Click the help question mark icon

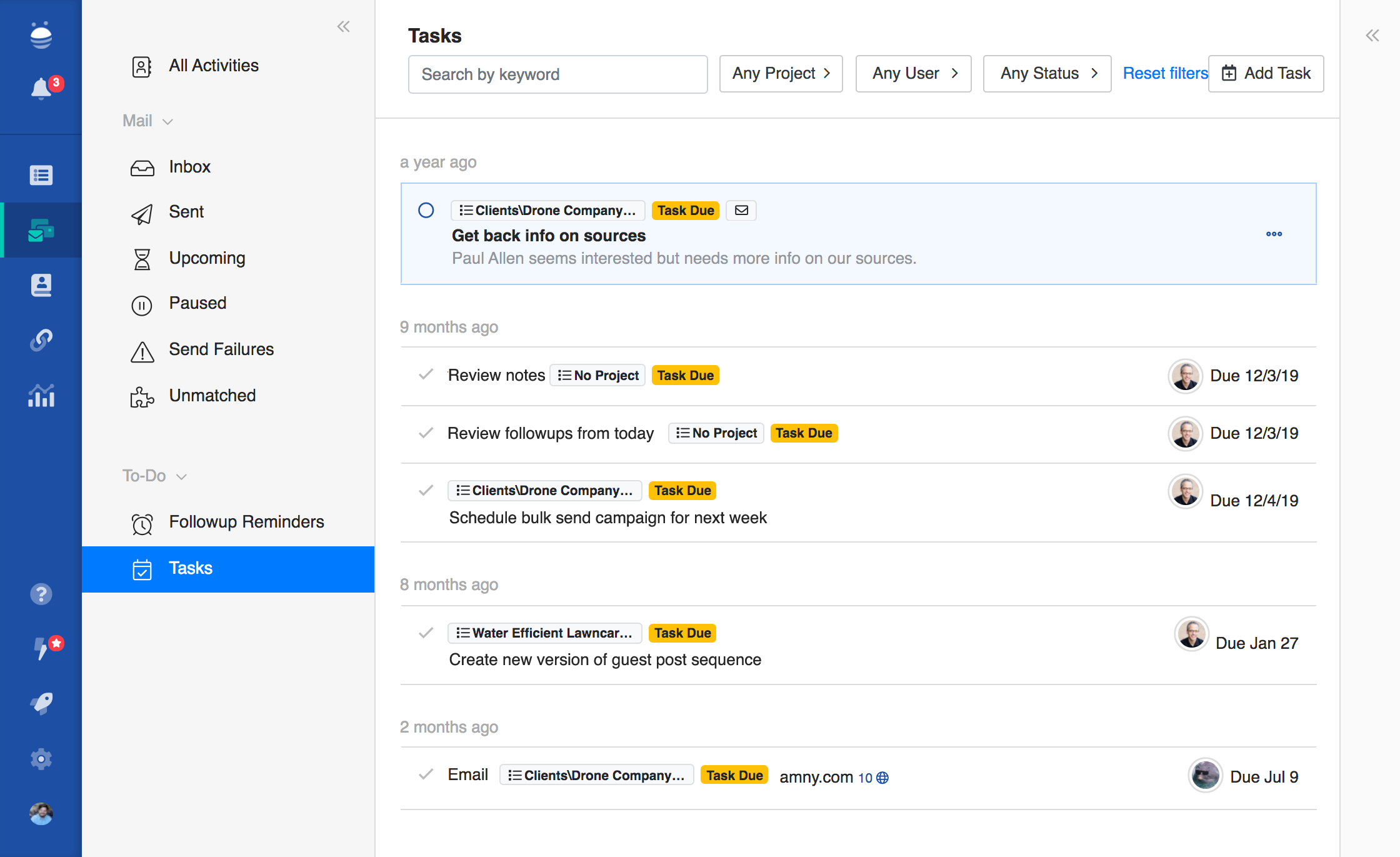tap(41, 594)
